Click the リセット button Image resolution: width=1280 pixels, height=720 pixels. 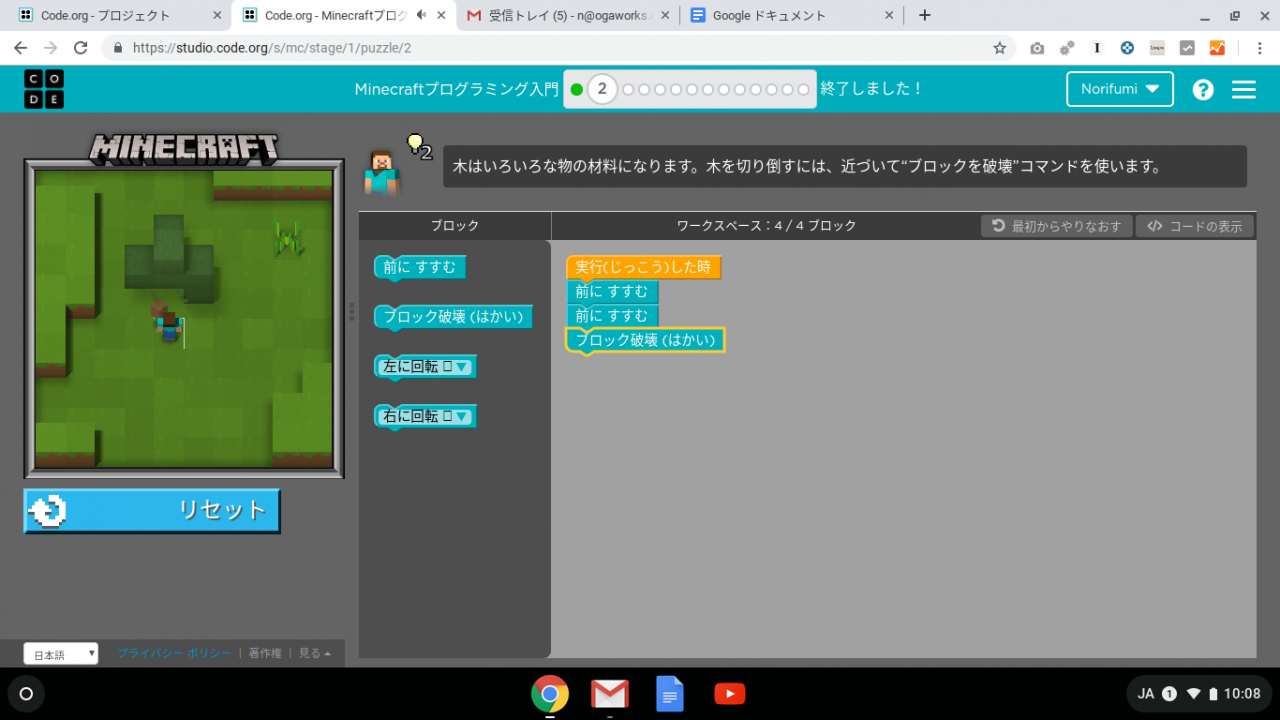coord(152,511)
